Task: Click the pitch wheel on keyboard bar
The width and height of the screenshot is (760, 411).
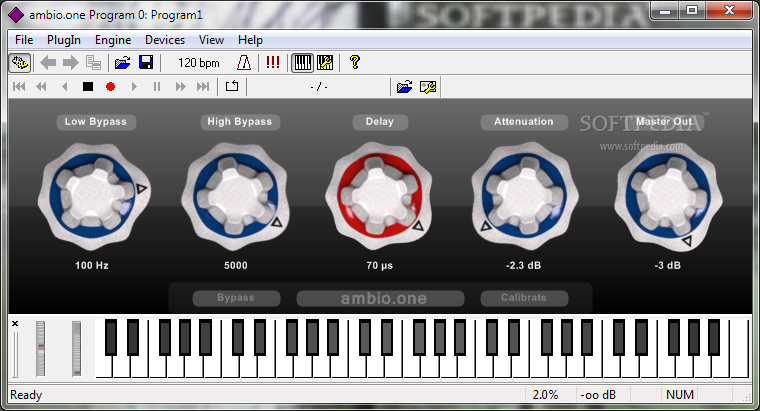Action: point(40,348)
